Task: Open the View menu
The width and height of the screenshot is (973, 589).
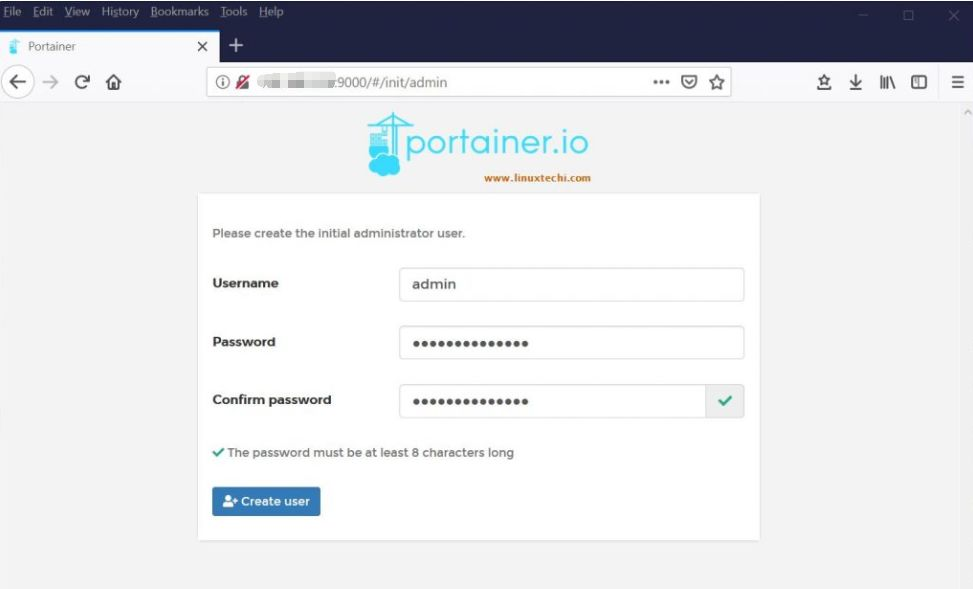Action: [77, 12]
